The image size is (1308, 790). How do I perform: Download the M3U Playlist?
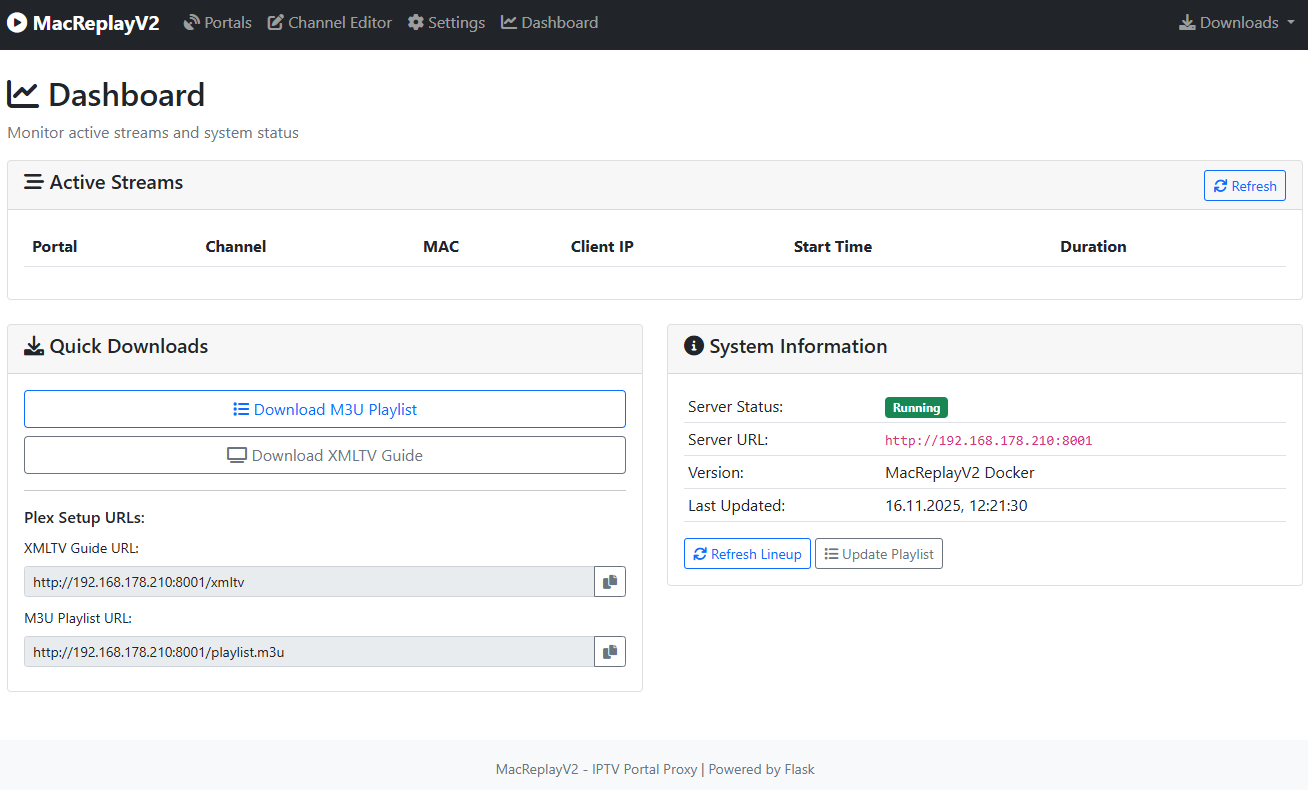[325, 409]
